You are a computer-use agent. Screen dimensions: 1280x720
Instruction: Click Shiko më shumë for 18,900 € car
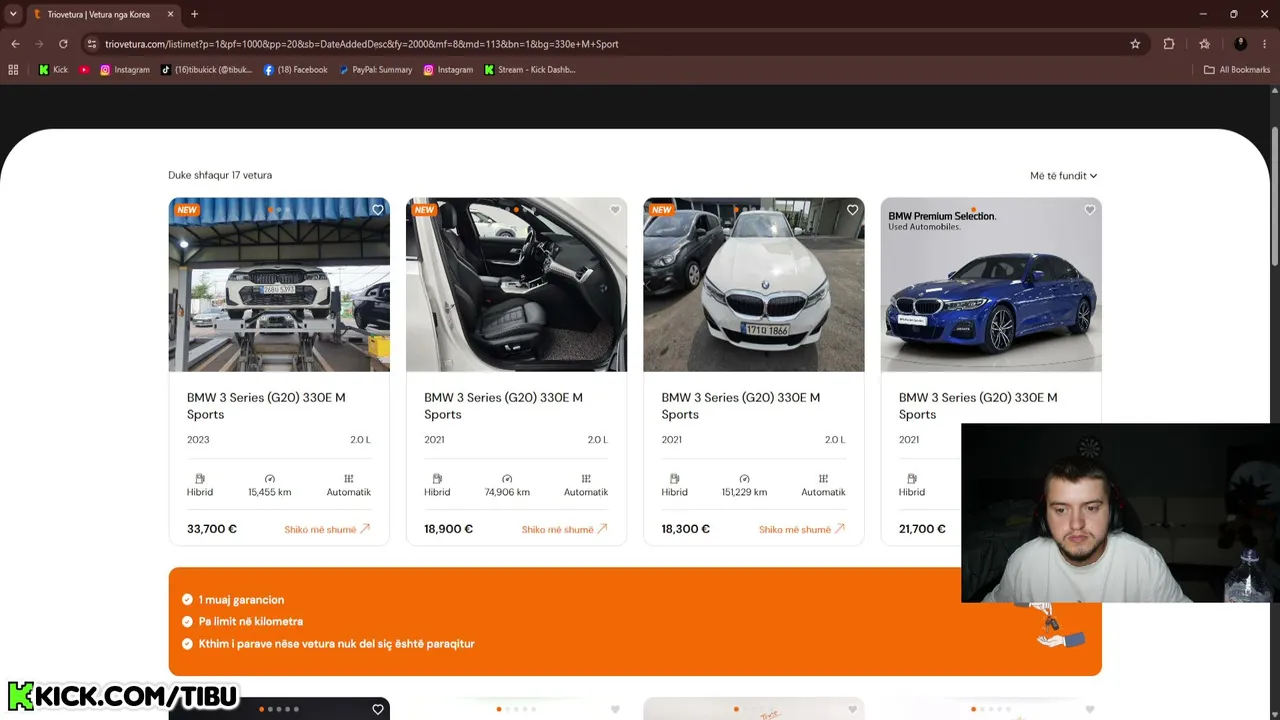pyautogui.click(x=564, y=529)
